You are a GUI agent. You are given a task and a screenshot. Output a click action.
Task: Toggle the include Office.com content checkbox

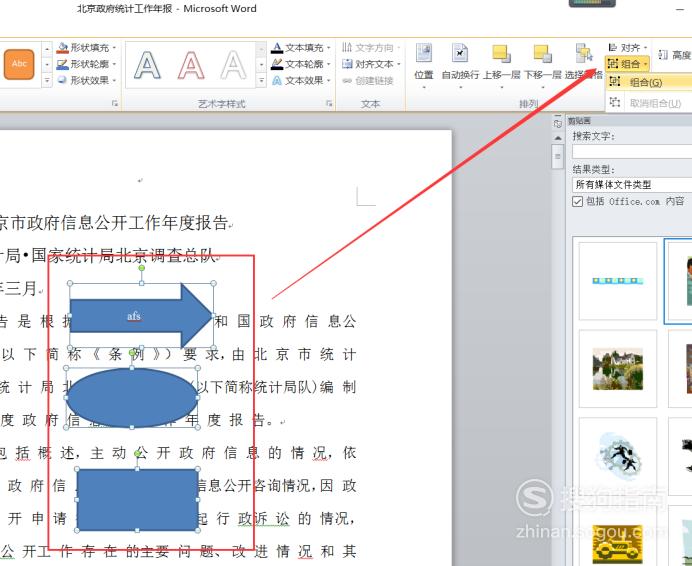click(x=577, y=201)
